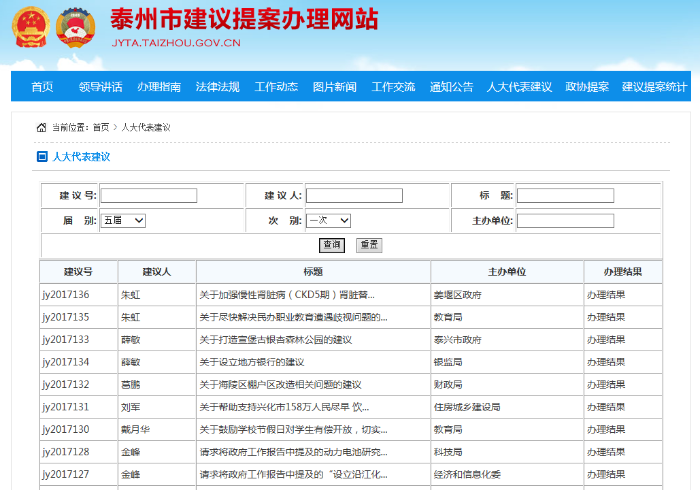Click into the 建议人 text field
Viewport: 700px width, 490px height.
[x=354, y=195]
